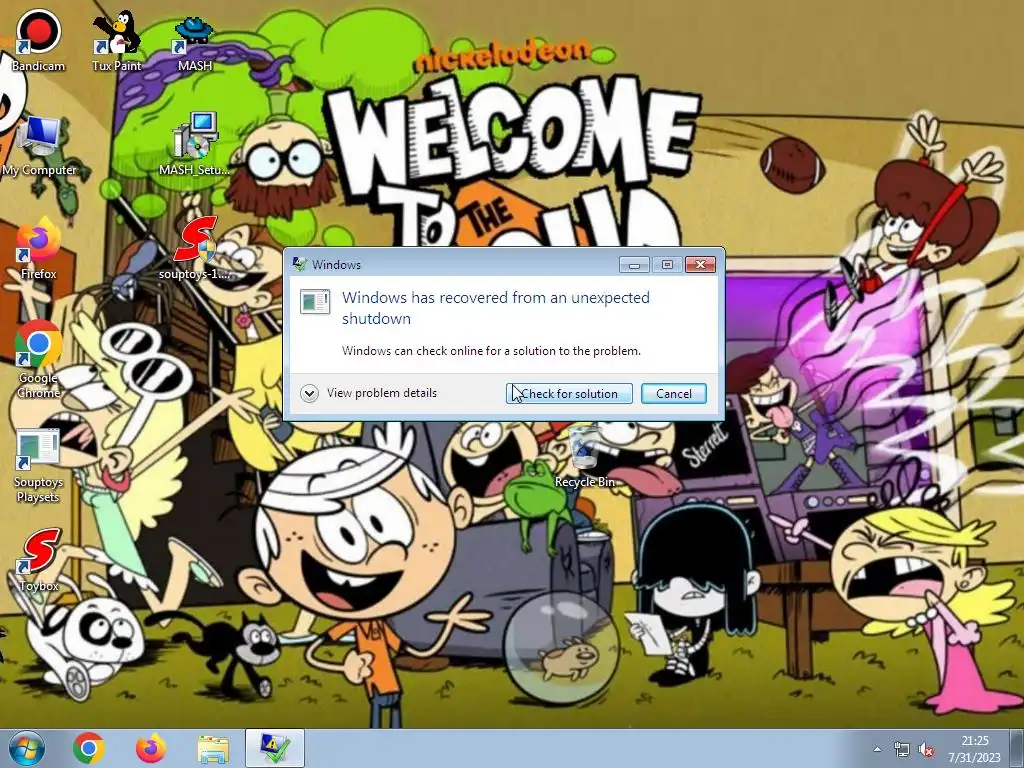Screen dimensions: 1024x768
Task: Open the clock showing 21:25
Action: point(974,749)
